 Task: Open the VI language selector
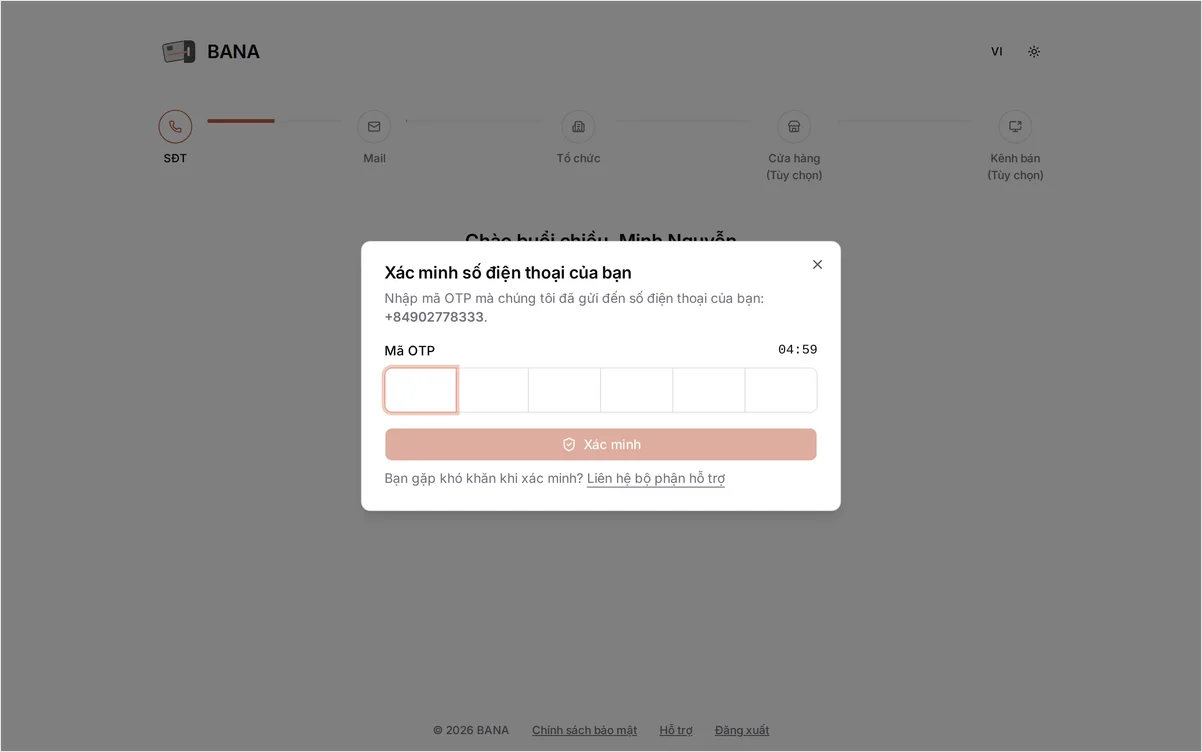997,52
